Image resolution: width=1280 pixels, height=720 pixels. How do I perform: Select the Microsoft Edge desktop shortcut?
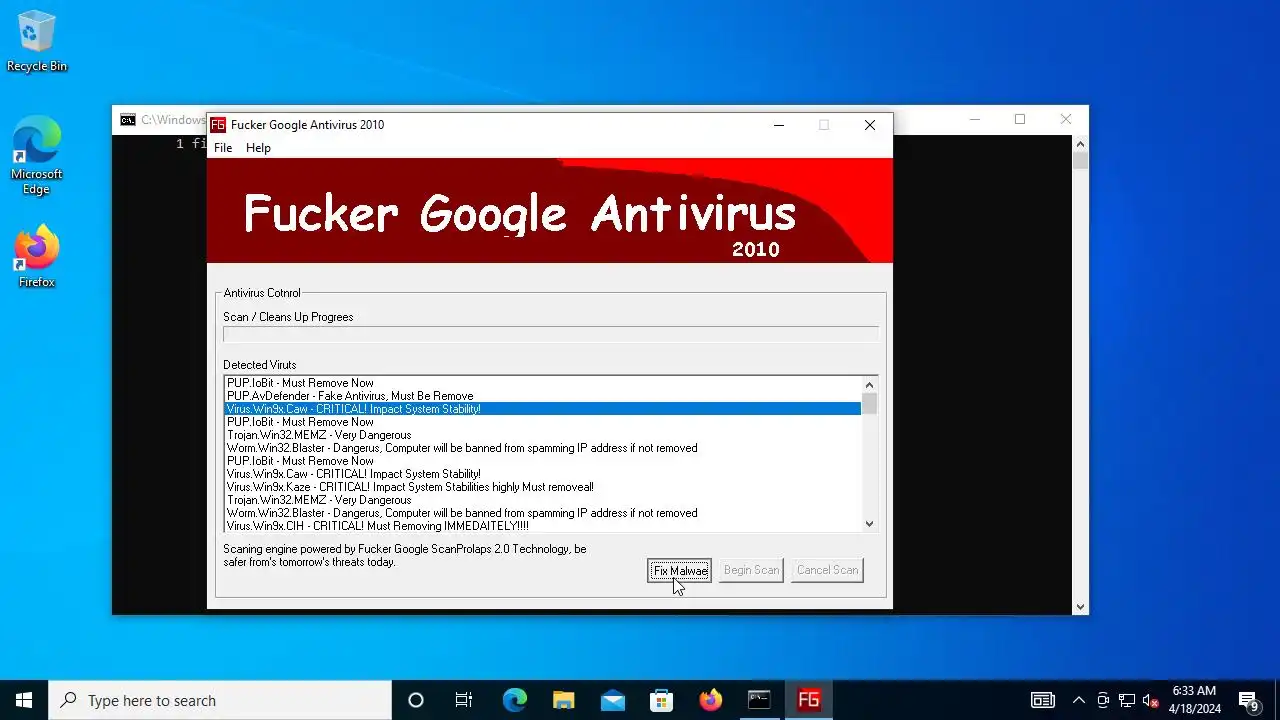point(37,156)
